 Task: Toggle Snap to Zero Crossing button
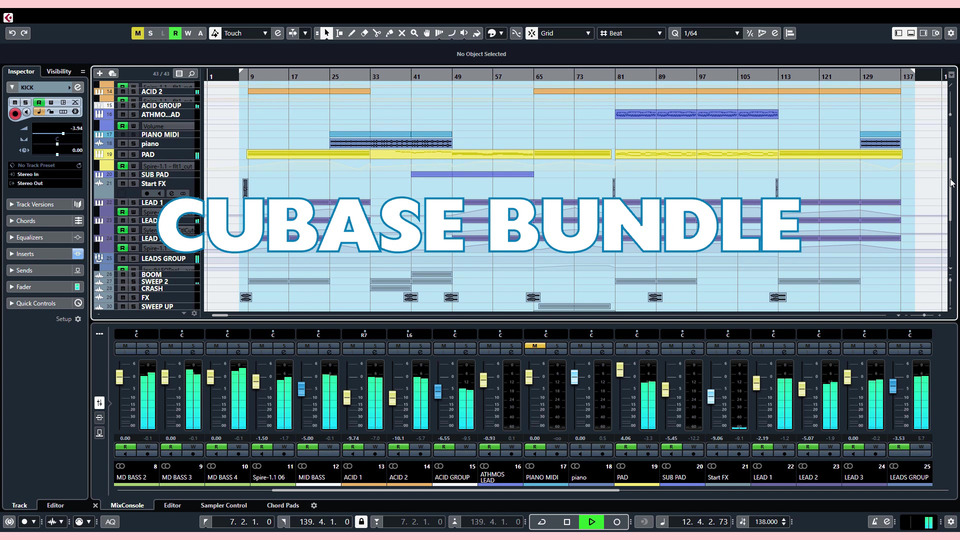tap(516, 33)
